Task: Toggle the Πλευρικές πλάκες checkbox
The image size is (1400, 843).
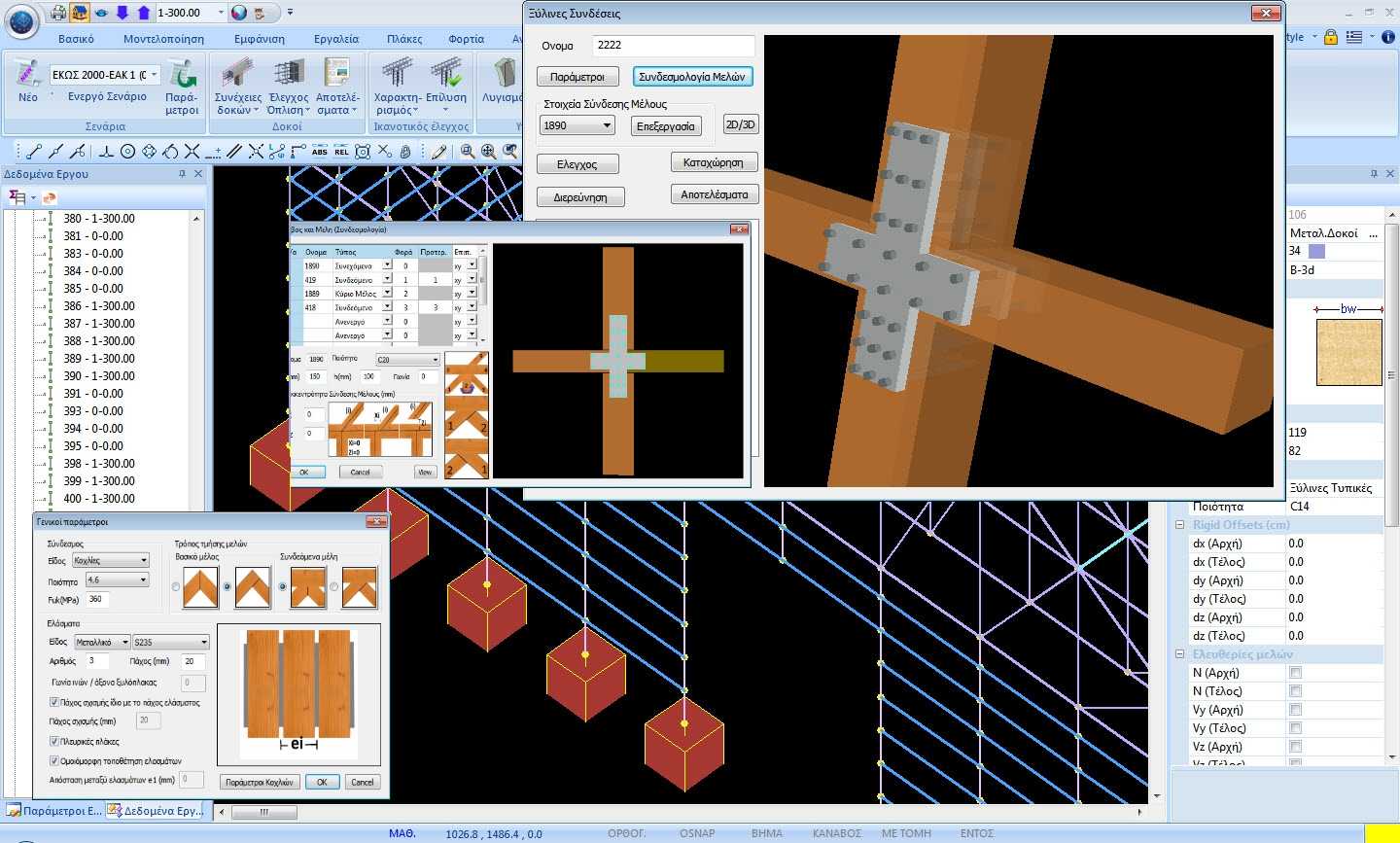Action: [x=54, y=741]
